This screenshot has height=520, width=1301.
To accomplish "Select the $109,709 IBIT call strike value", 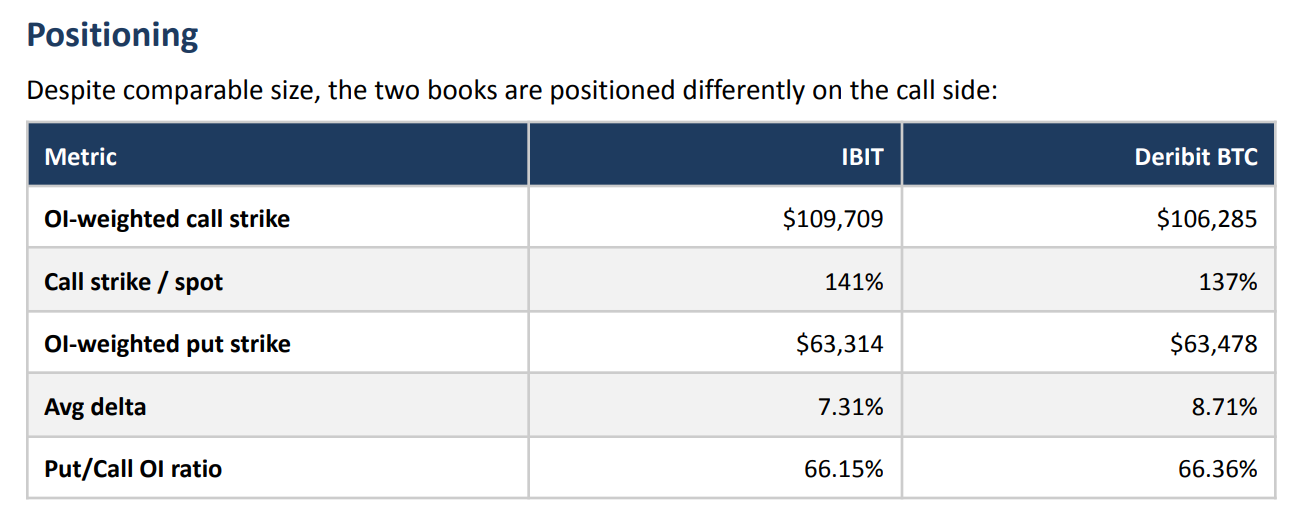I will point(833,219).
